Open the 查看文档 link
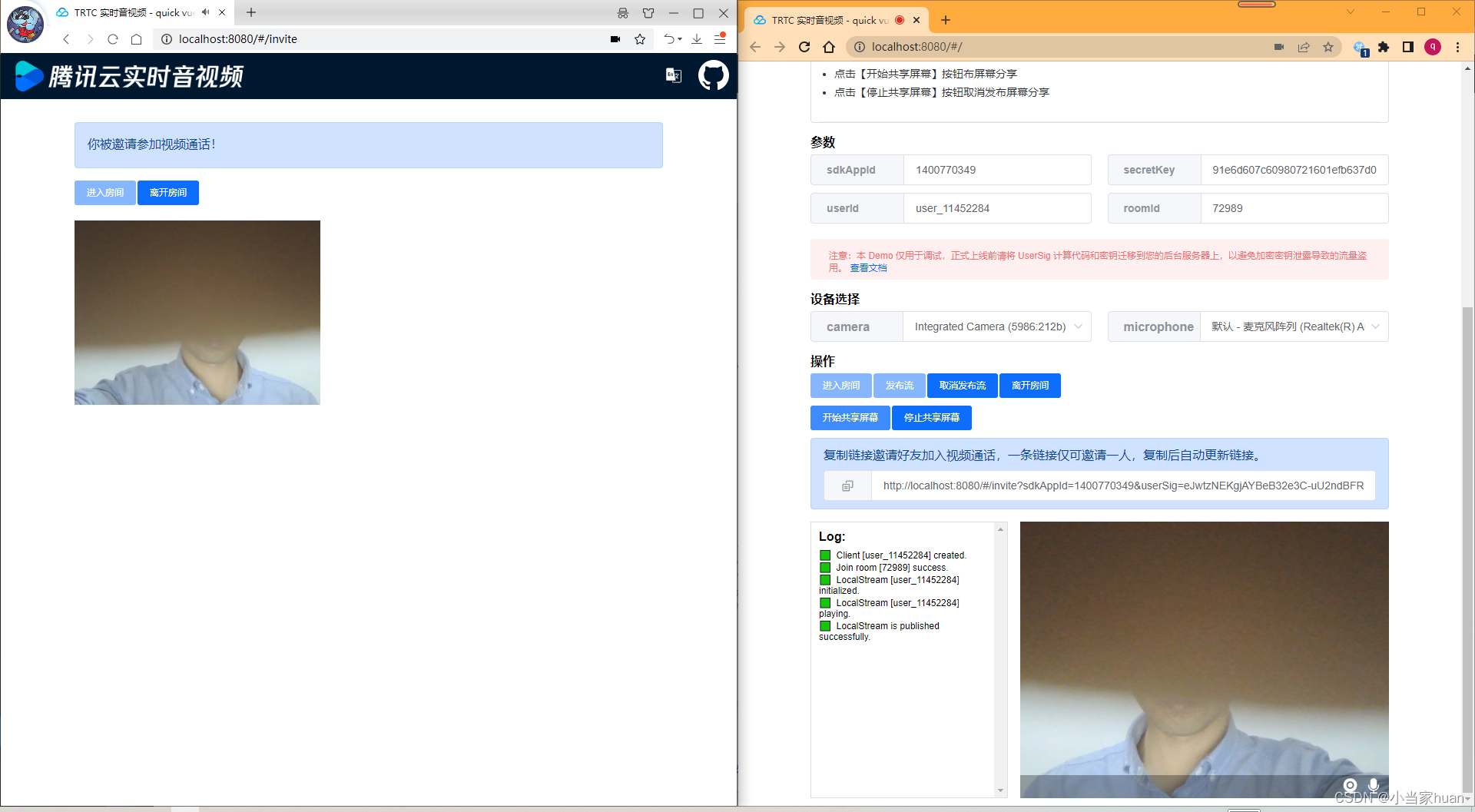 tap(868, 268)
